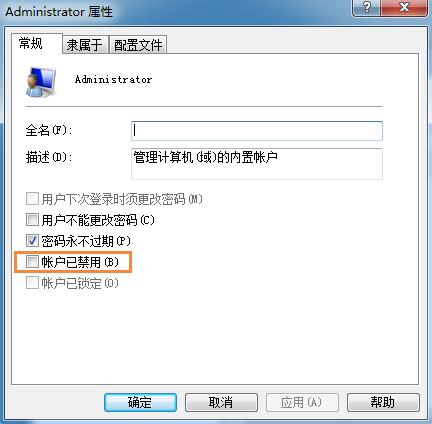Tick the 帐户已禁用 checkbox
The width and height of the screenshot is (432, 424).
[x=32, y=262]
